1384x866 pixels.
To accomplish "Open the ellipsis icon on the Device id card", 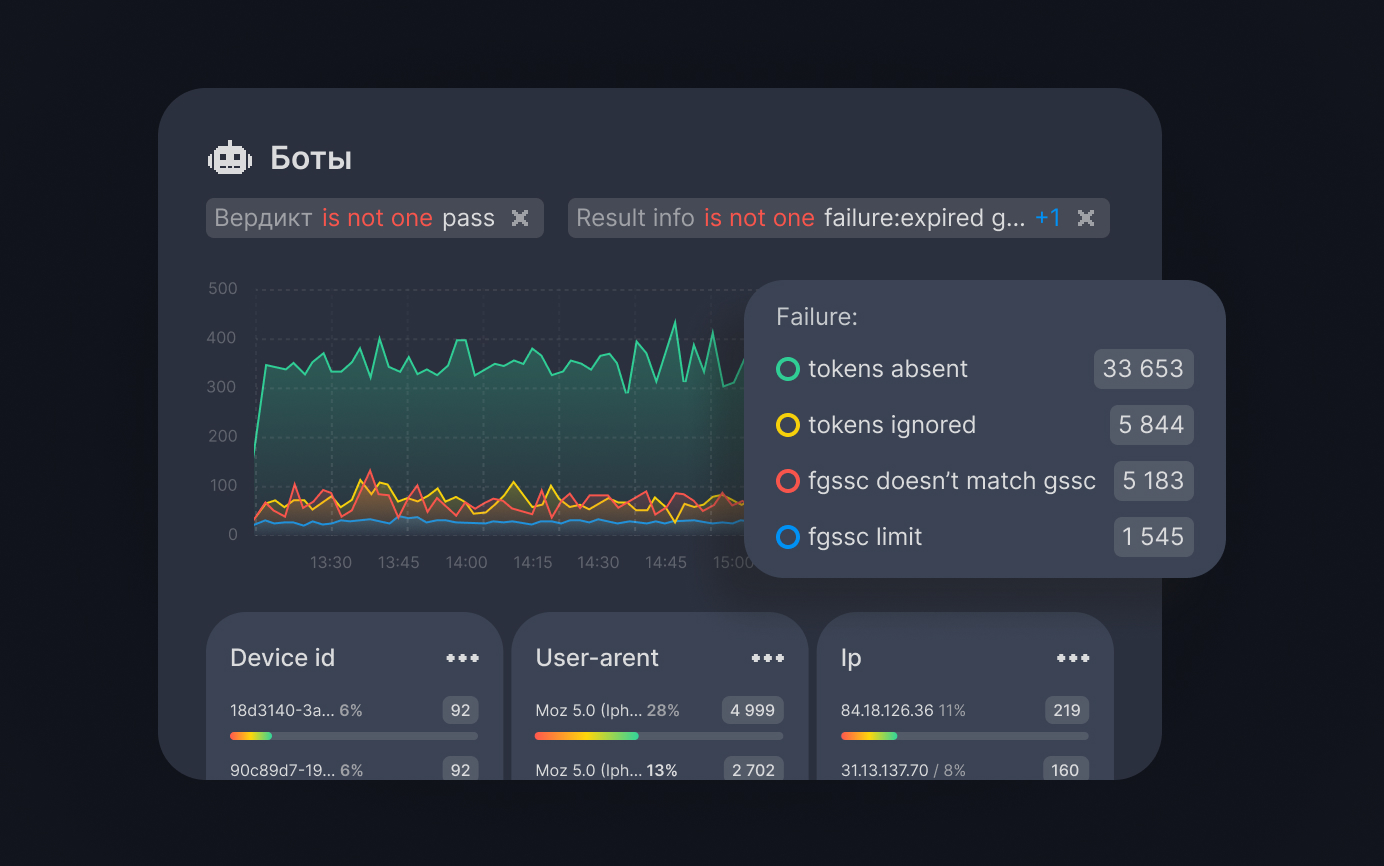I will (x=462, y=658).
